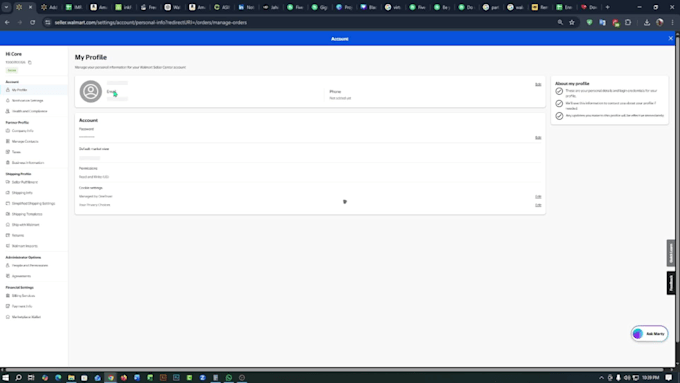The width and height of the screenshot is (680, 383).
Task: Open the Chrome three-dot menu
Action: pos(672,23)
